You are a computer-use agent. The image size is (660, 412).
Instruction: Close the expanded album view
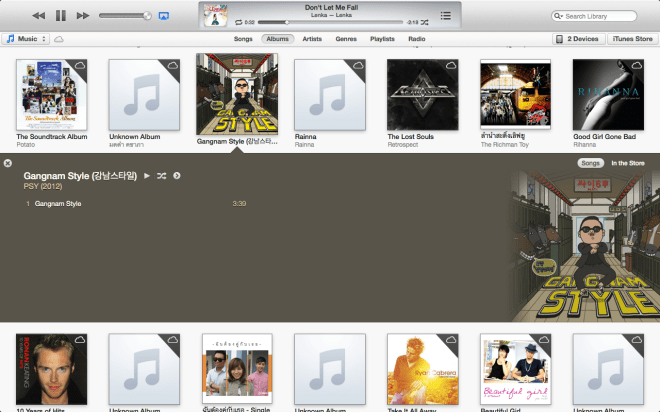(8, 163)
